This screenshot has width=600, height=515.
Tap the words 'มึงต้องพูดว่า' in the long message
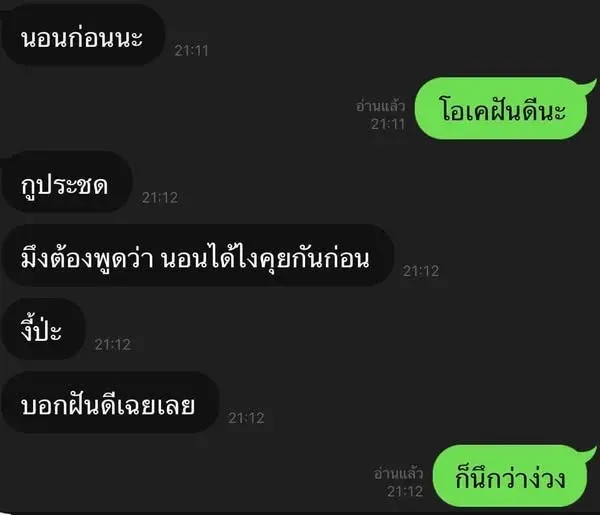pos(87,258)
